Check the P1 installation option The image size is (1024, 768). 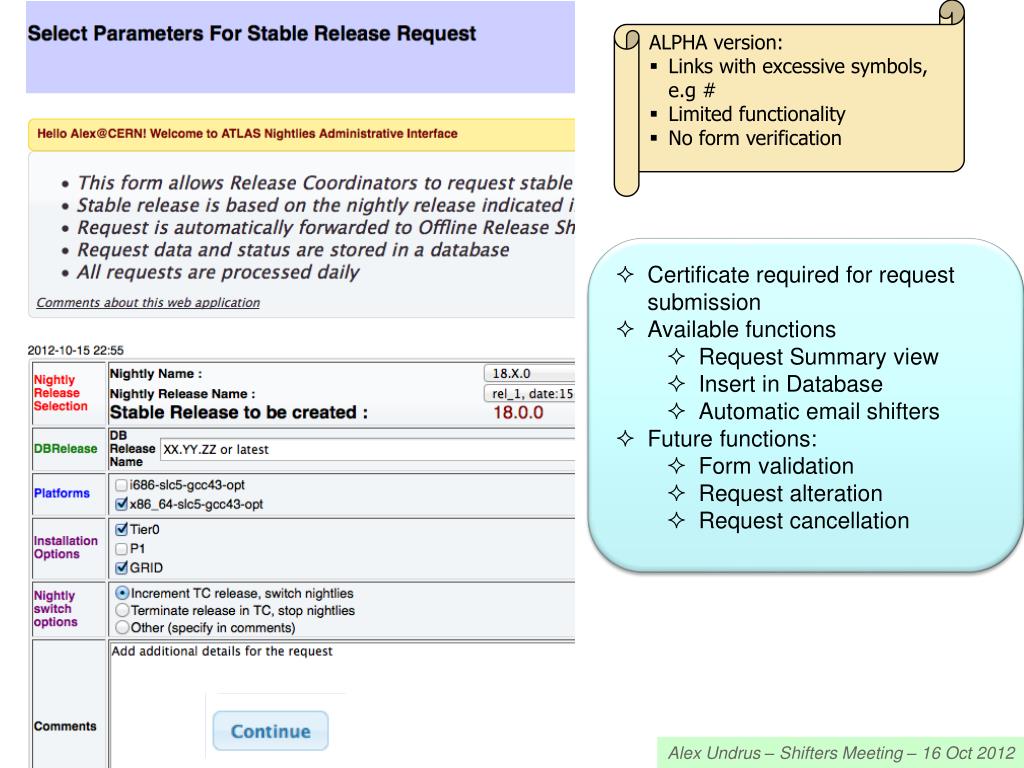click(x=122, y=547)
